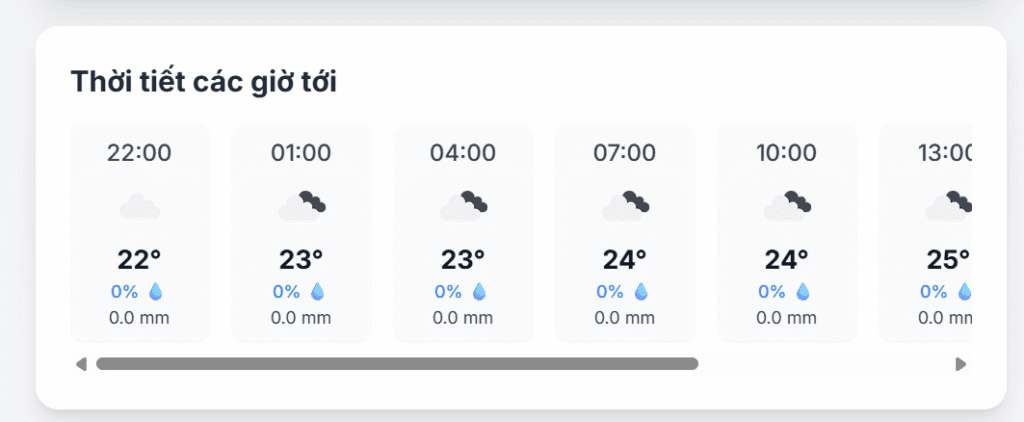The height and width of the screenshot is (422, 1024).
Task: Click the raindrop icon under 04:00
Action: coord(479,292)
